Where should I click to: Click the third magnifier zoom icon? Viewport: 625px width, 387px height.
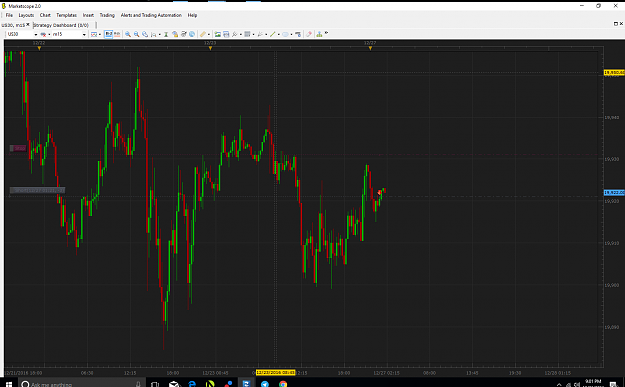(x=145, y=34)
